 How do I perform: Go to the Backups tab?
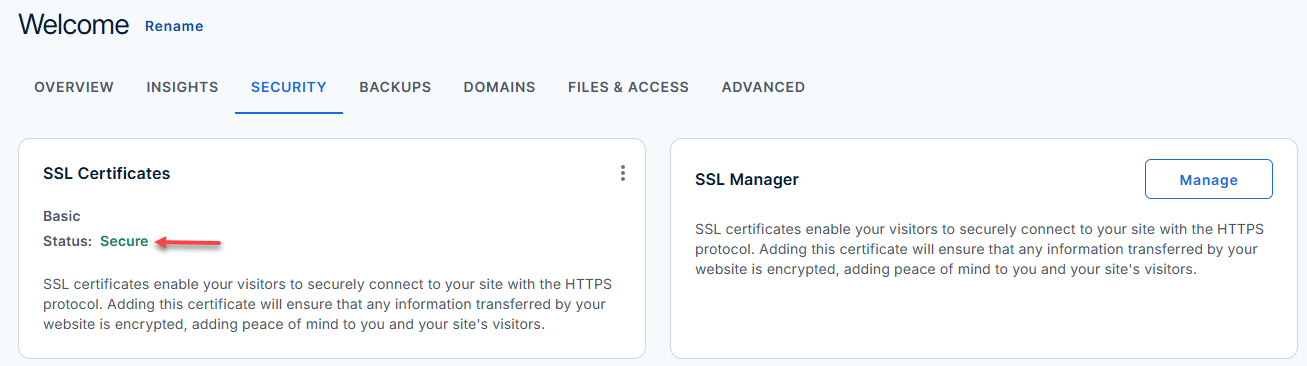click(x=395, y=87)
